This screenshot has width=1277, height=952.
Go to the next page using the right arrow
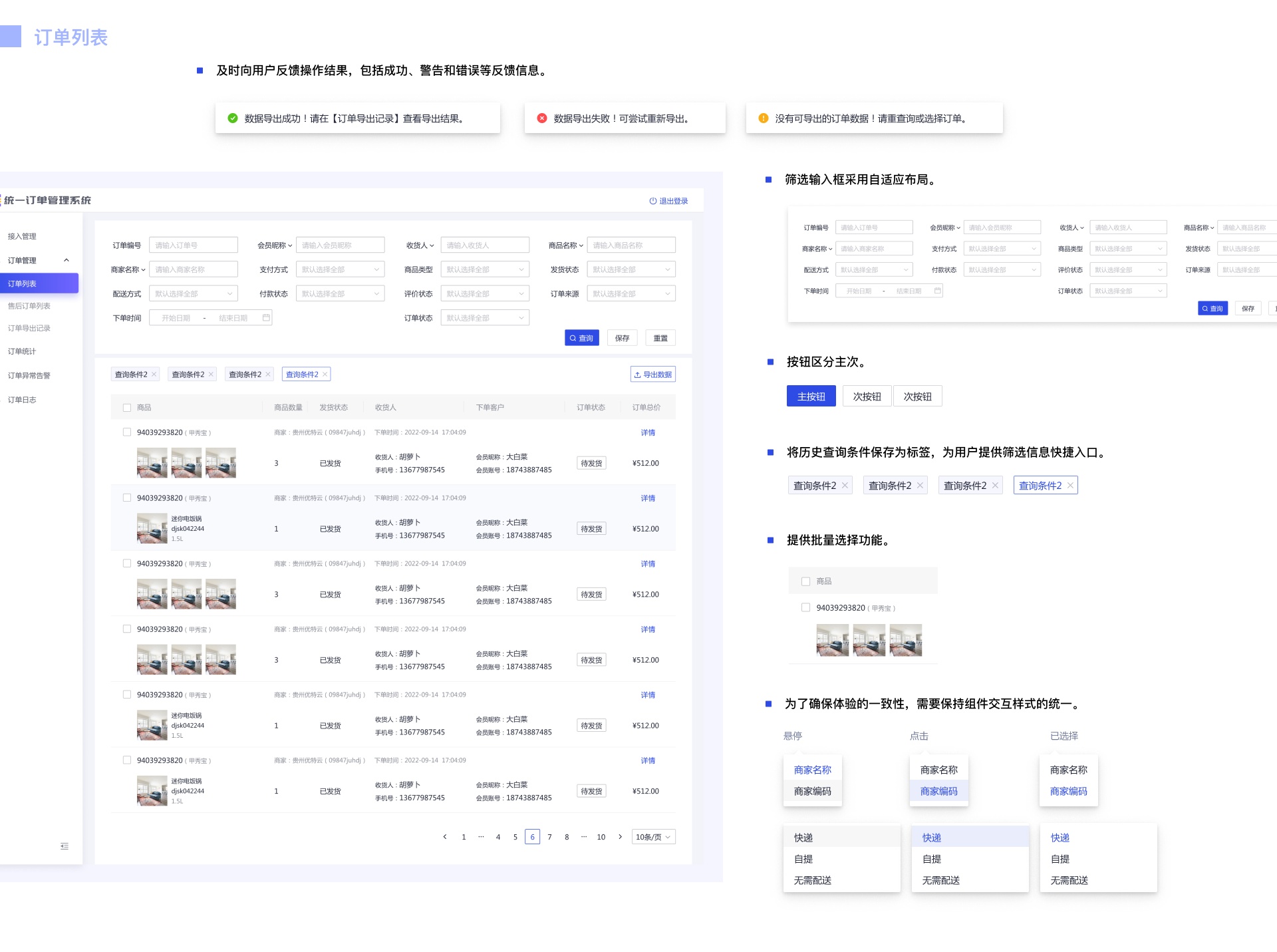coord(620,837)
